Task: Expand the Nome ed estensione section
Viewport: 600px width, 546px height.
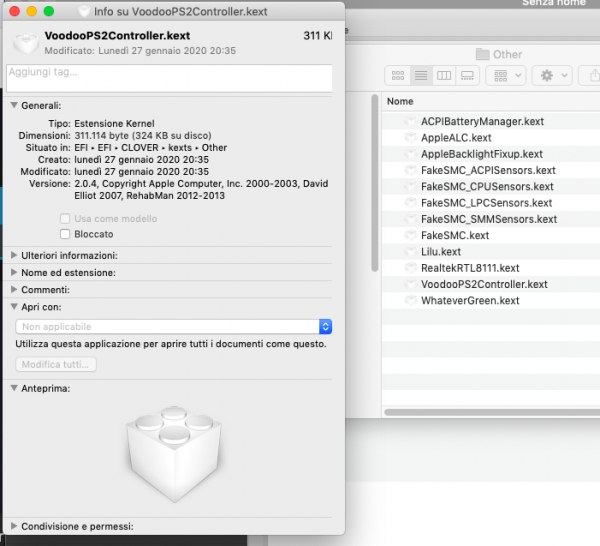Action: 14,272
